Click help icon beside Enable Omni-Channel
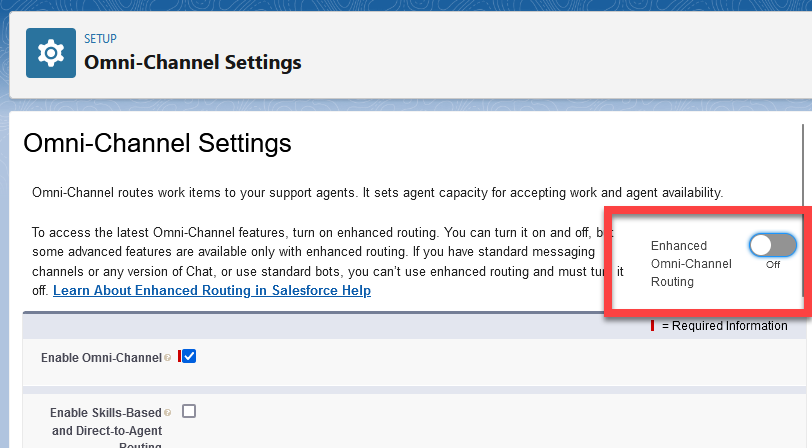 pos(167,358)
